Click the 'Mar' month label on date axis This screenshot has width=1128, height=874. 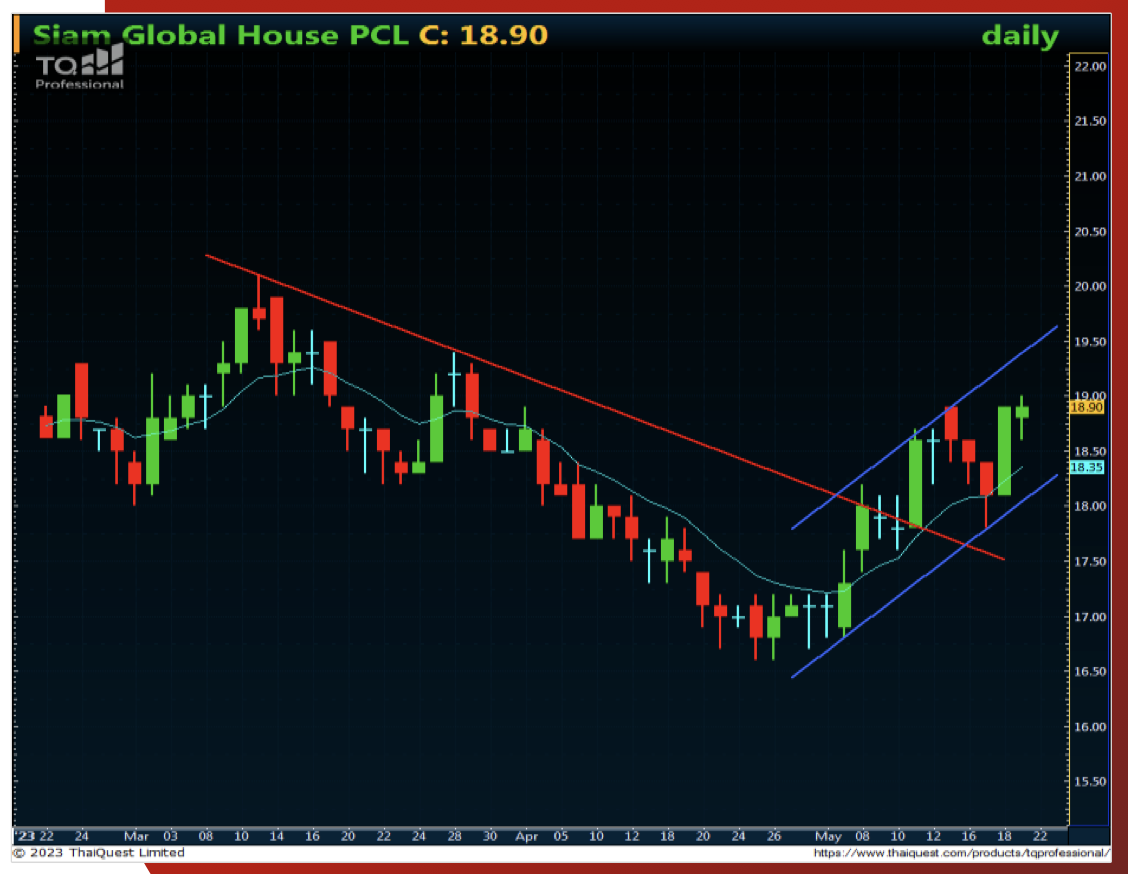click(x=136, y=836)
